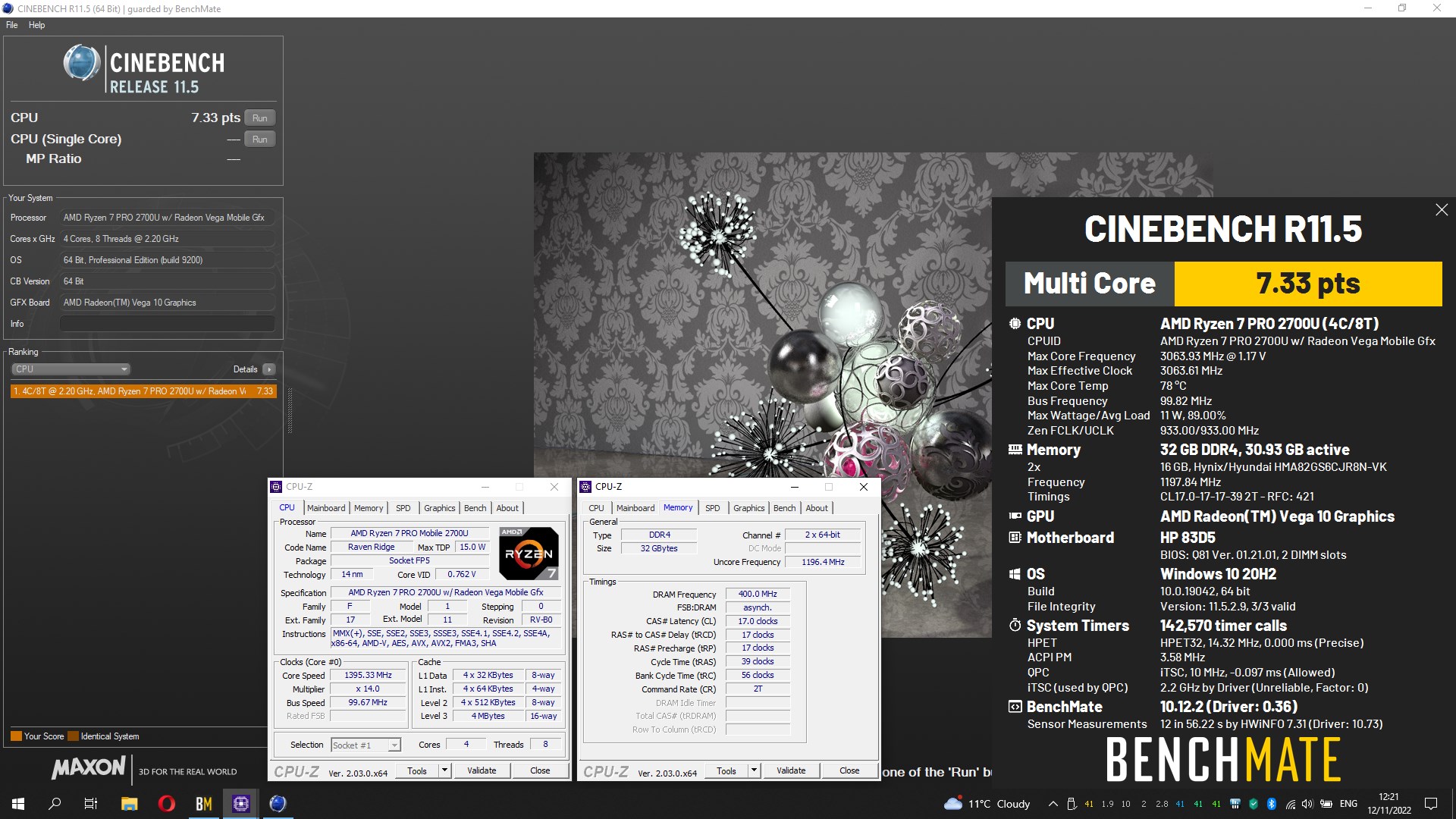Select Graphics tab in right CPU-Z window
The width and height of the screenshot is (1456, 819).
749,508
